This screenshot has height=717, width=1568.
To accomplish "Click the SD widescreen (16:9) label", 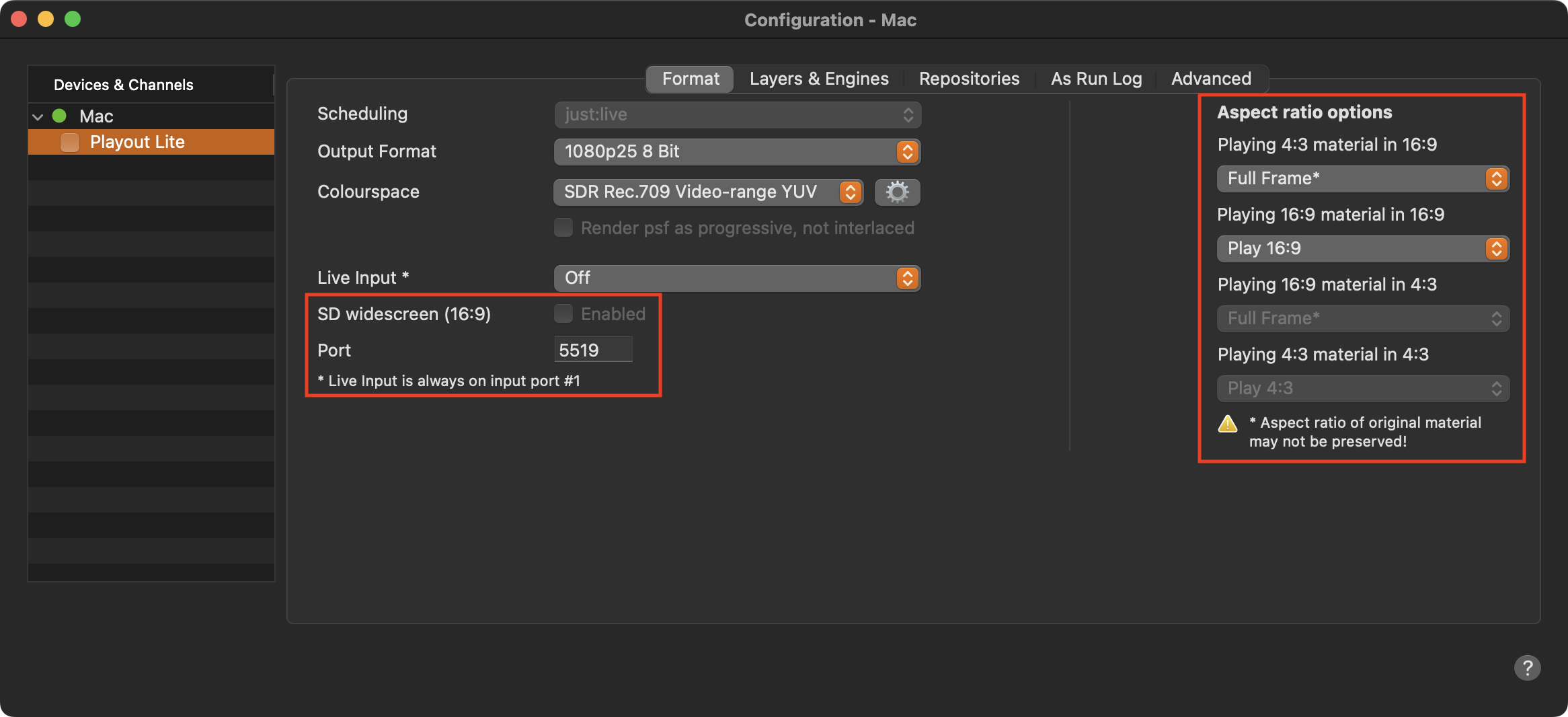I will click(404, 314).
